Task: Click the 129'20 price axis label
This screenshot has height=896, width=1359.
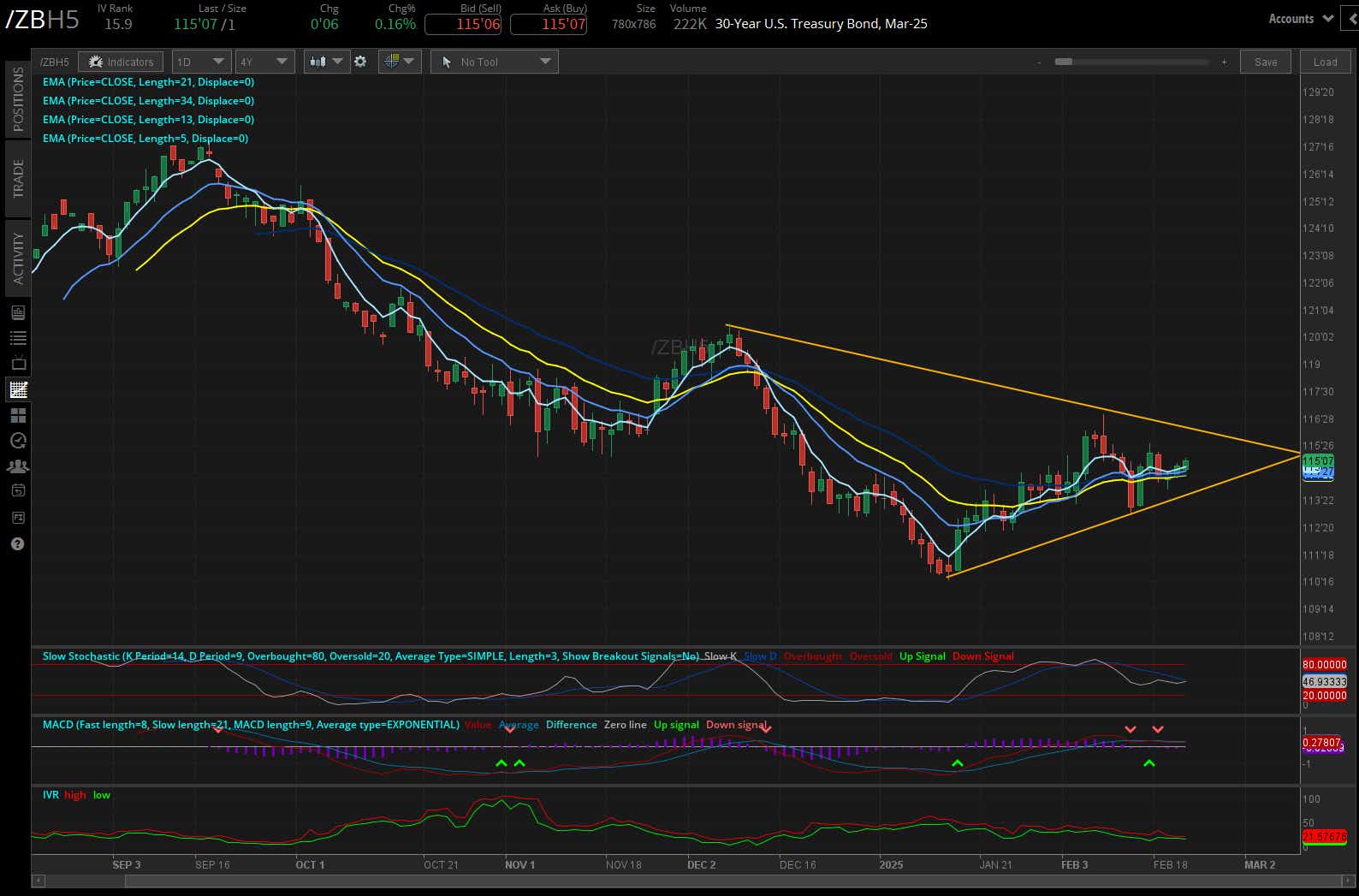Action: click(1318, 92)
